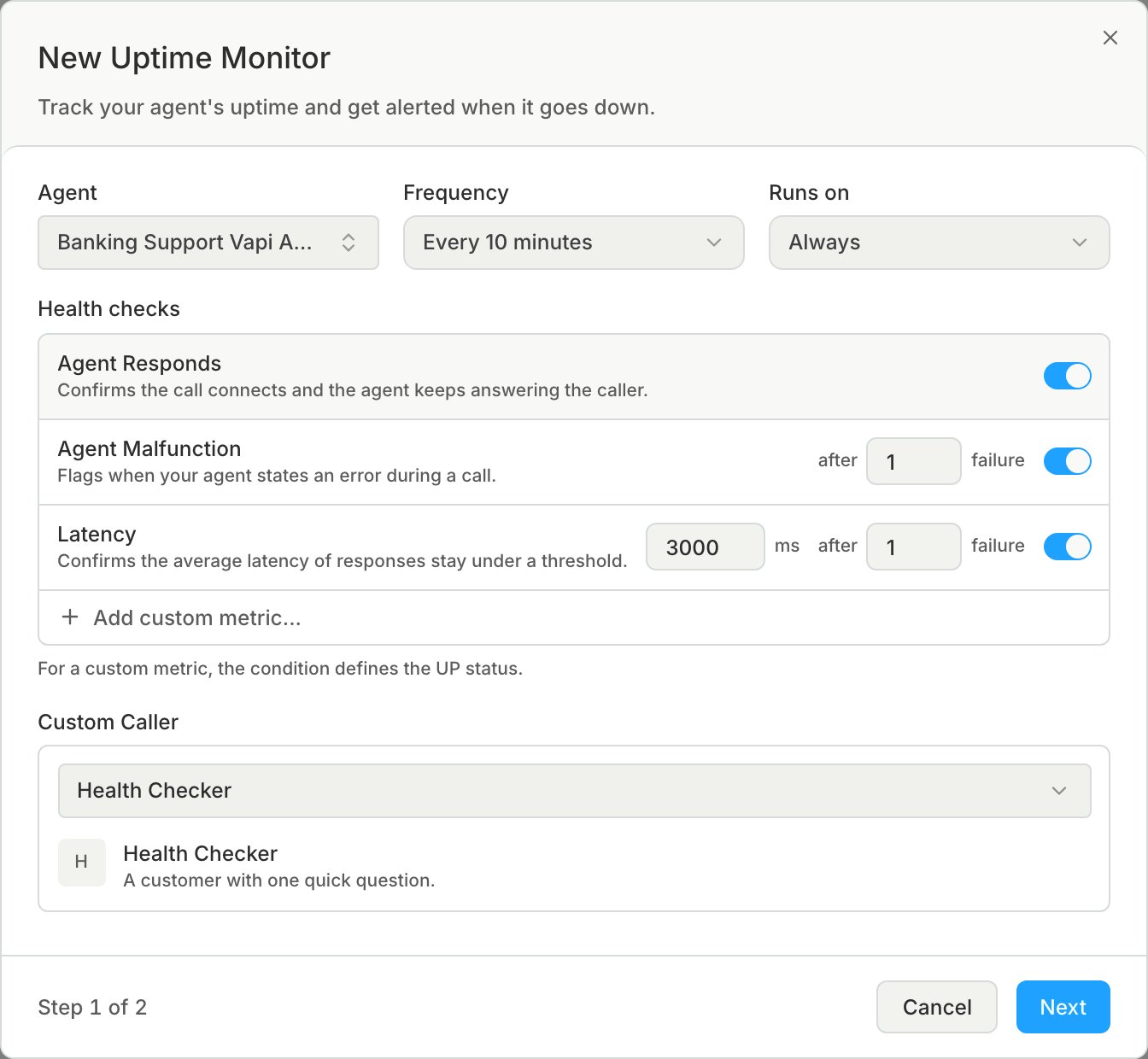Click the Latency threshold field showing 3000
This screenshot has width=1148, height=1059.
pos(706,547)
